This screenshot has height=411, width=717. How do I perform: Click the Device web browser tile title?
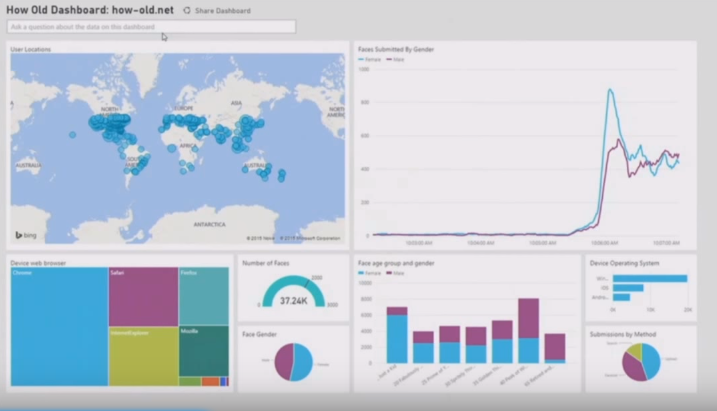38,263
